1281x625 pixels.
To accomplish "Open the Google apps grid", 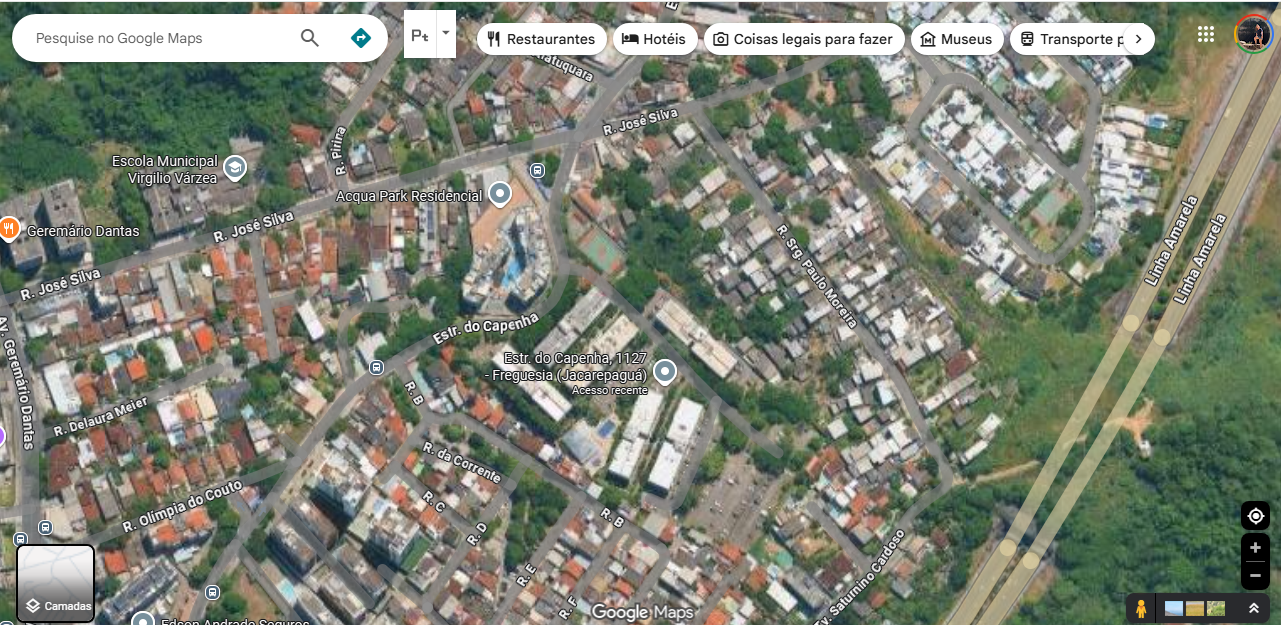I will [x=1206, y=34].
